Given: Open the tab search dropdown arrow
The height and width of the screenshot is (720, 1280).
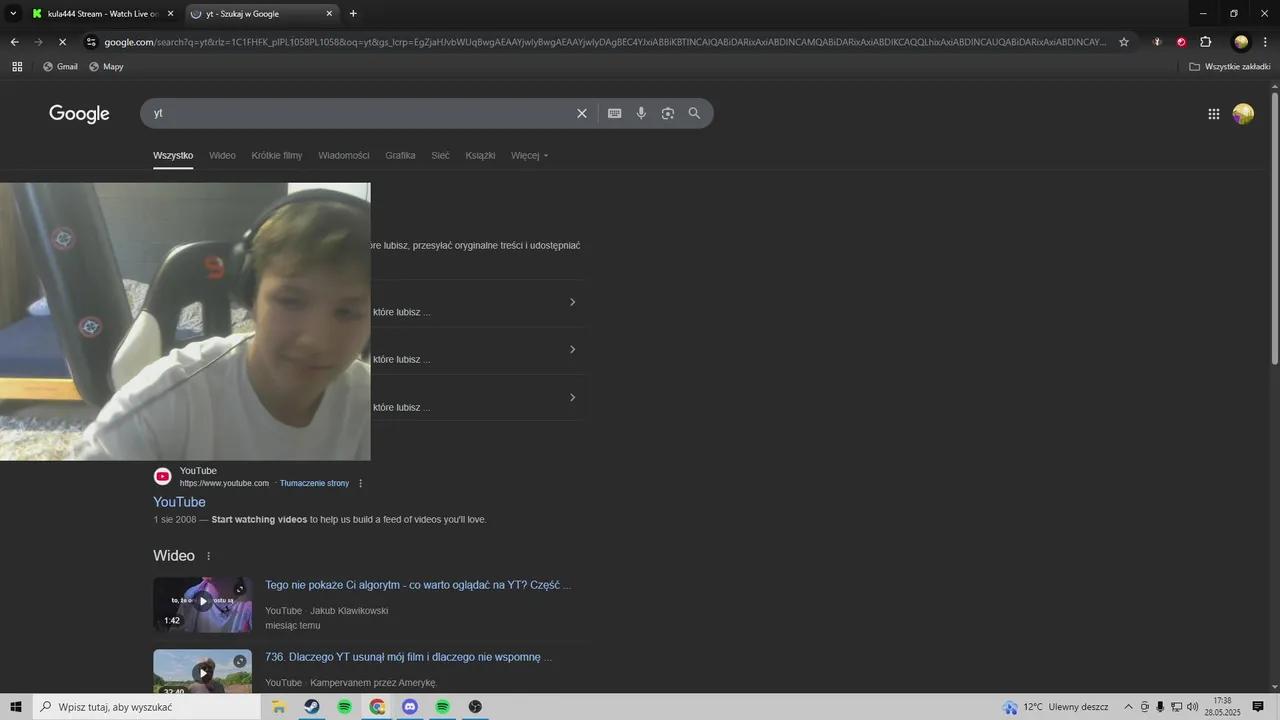Looking at the screenshot, I should [13, 14].
